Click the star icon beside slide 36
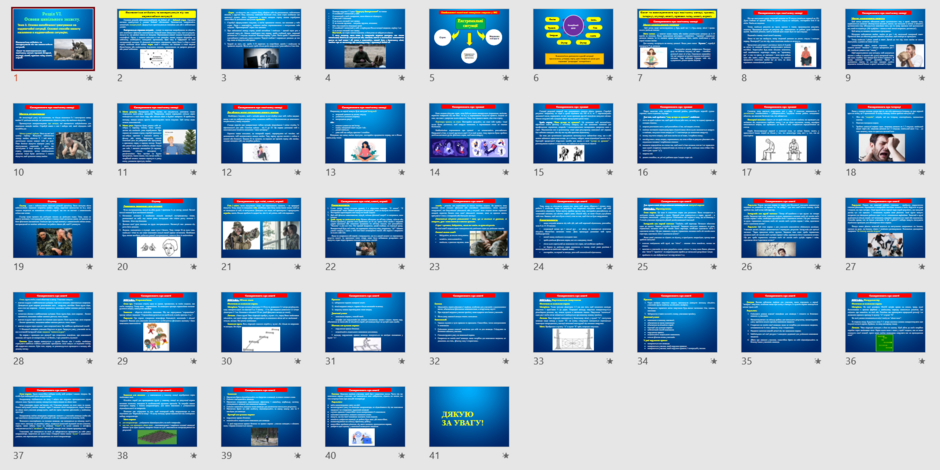Viewport: 940px width, 470px height. tap(921, 361)
